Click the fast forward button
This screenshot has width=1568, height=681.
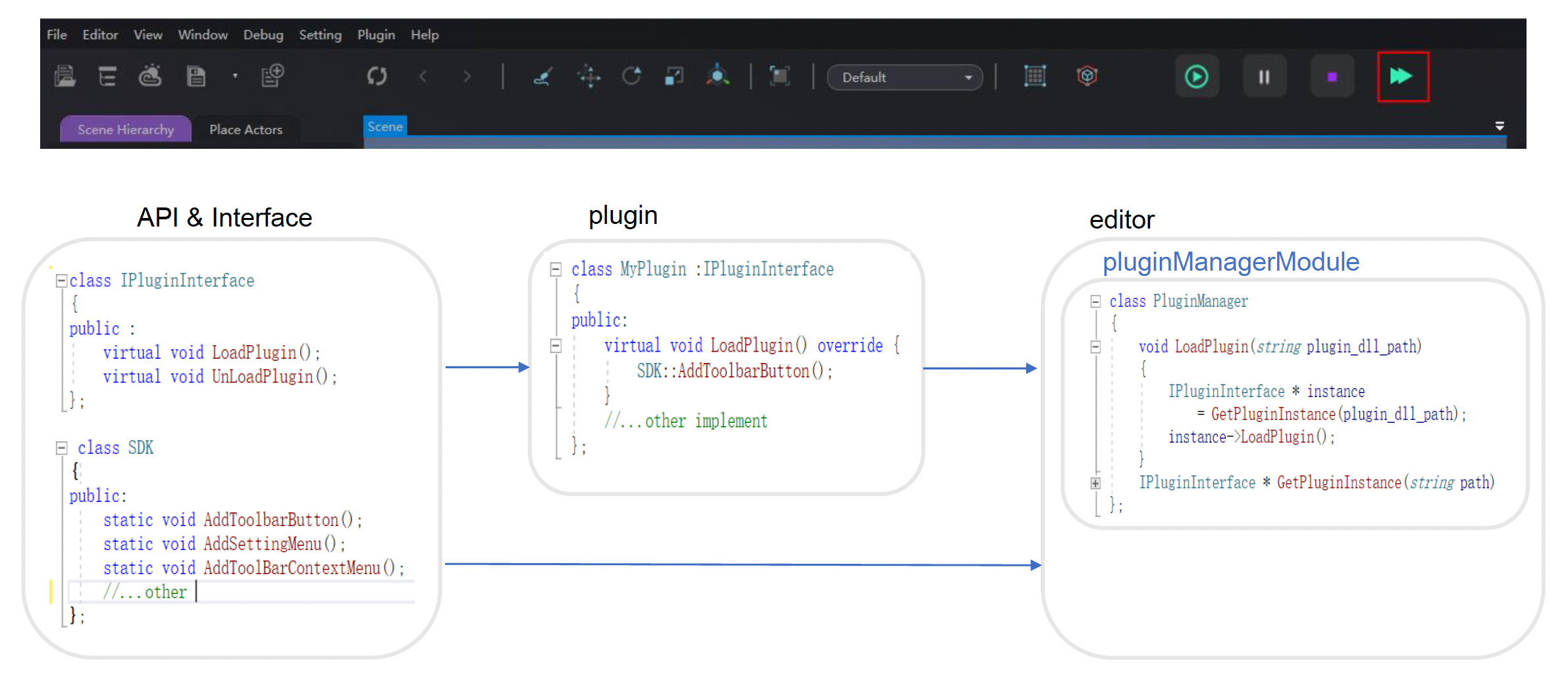click(x=1402, y=77)
